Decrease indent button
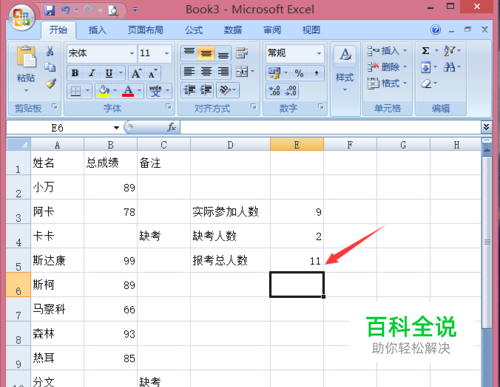The width and height of the screenshot is (500, 387). [x=189, y=90]
